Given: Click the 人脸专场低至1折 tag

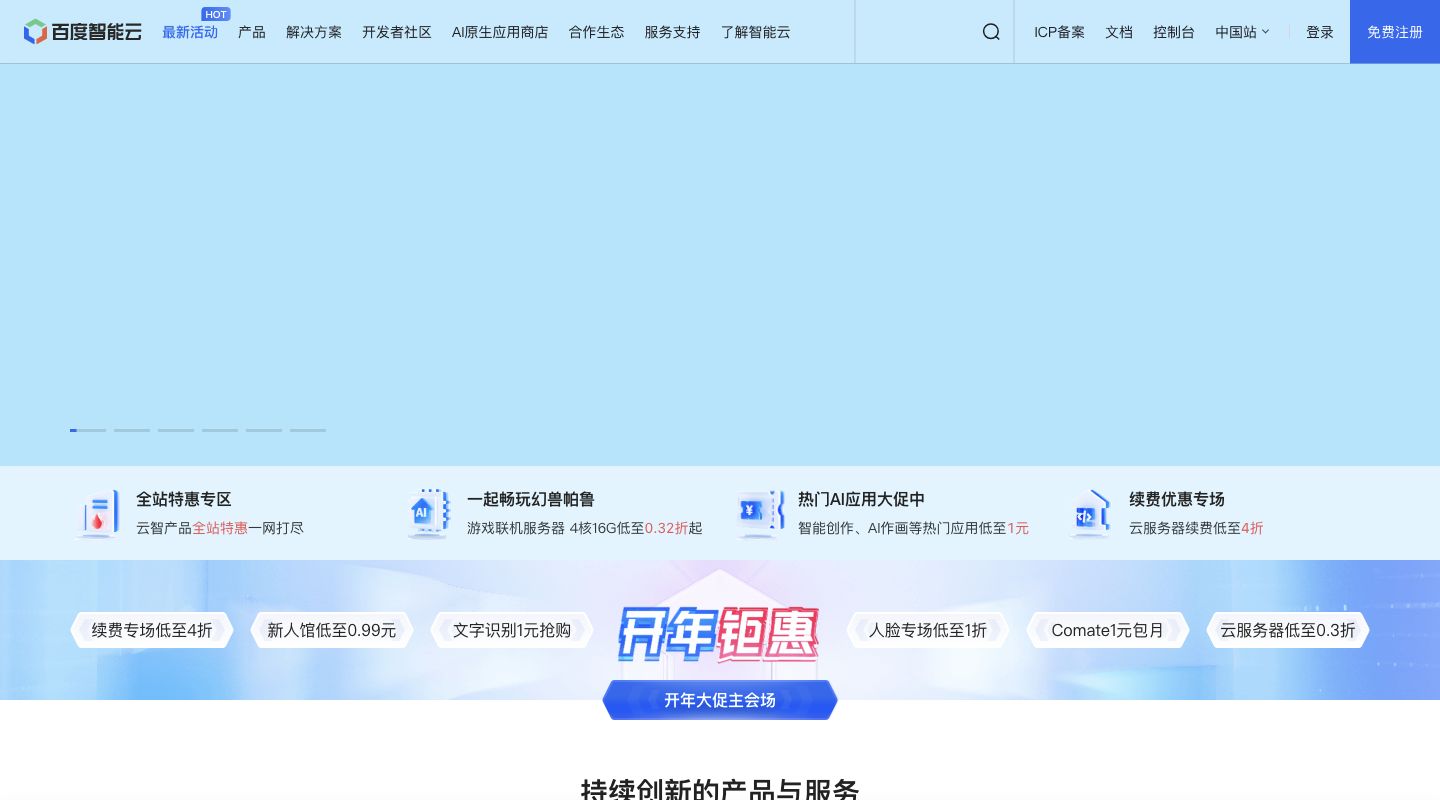Looking at the screenshot, I should [x=928, y=630].
